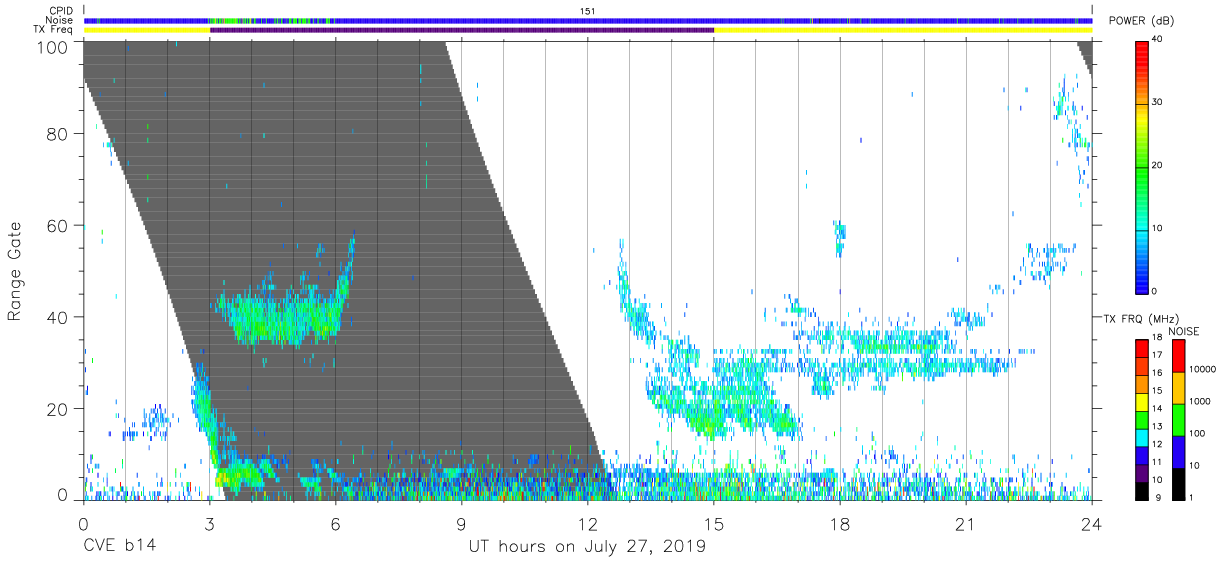Click the cyan band of the TX FRQ color bar
This screenshot has height=567, width=1228.
[x=1142, y=438]
